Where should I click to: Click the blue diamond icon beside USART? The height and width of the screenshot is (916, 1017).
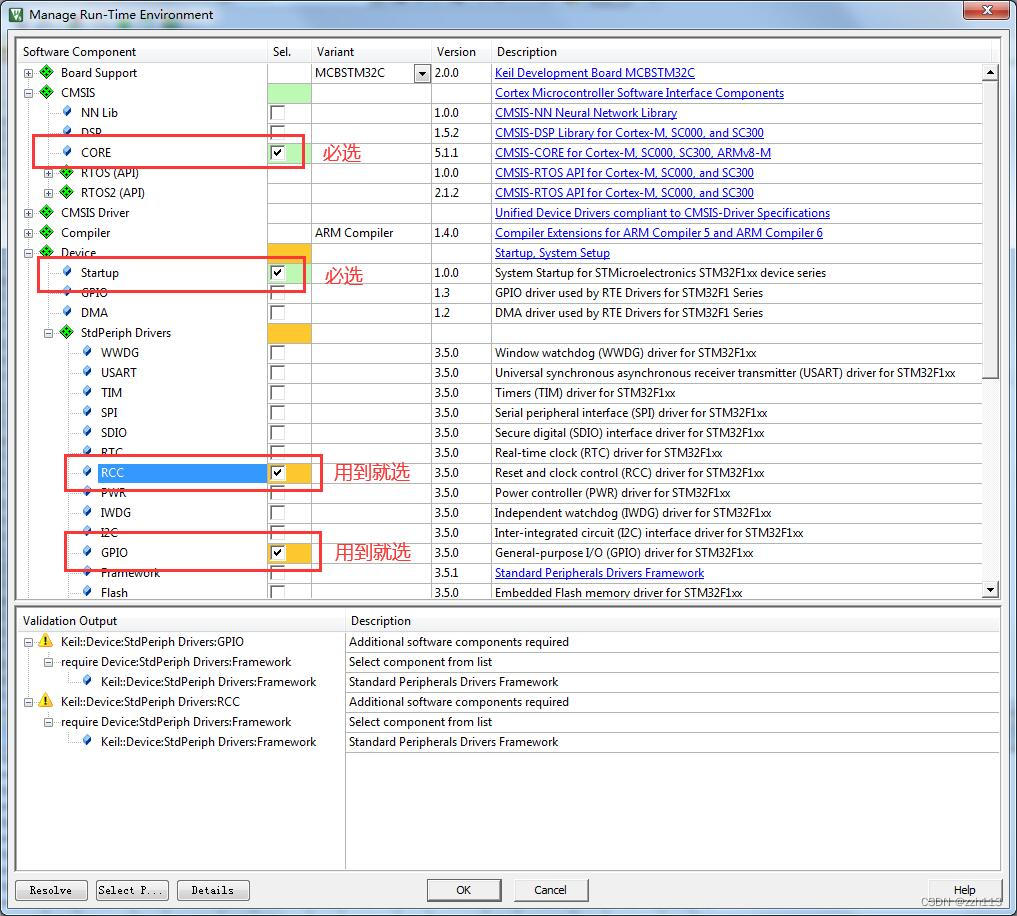click(x=88, y=372)
